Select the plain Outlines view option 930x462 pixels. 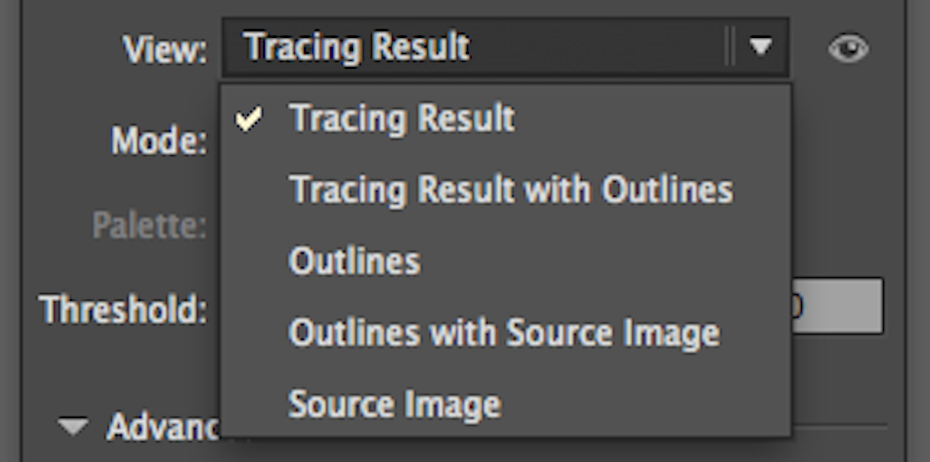click(354, 261)
